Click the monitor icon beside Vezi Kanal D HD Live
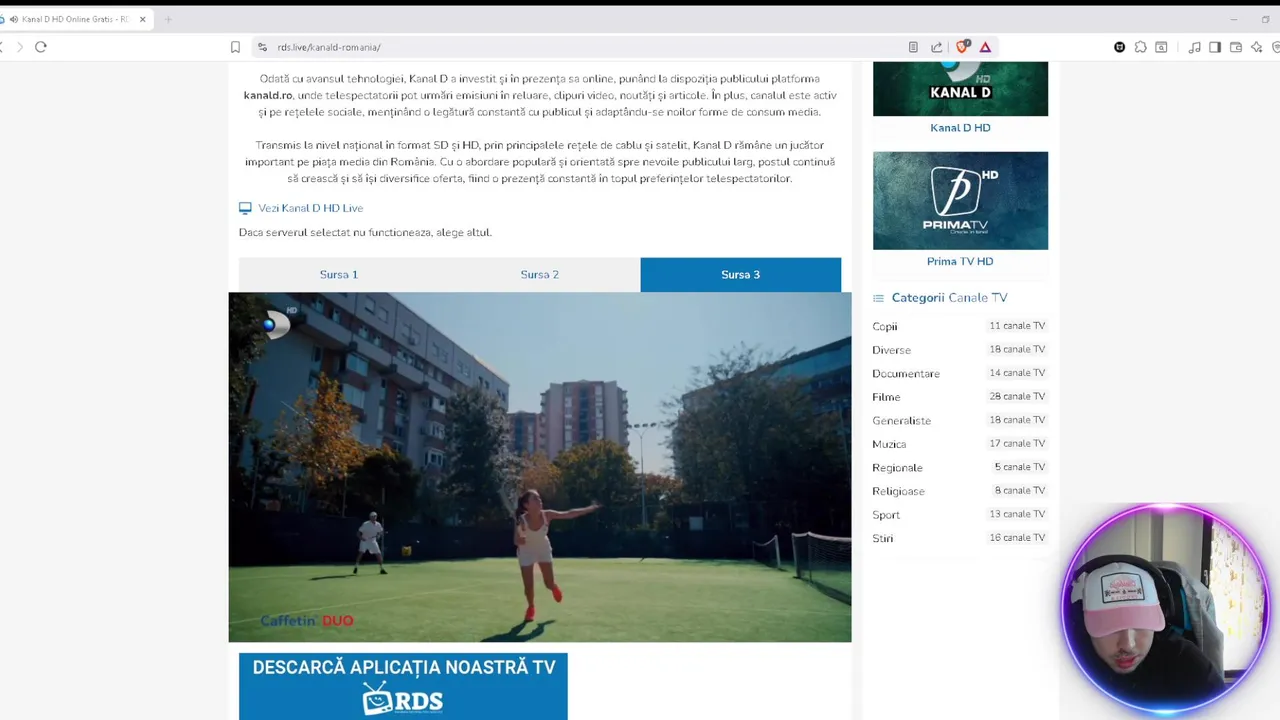 coord(245,208)
